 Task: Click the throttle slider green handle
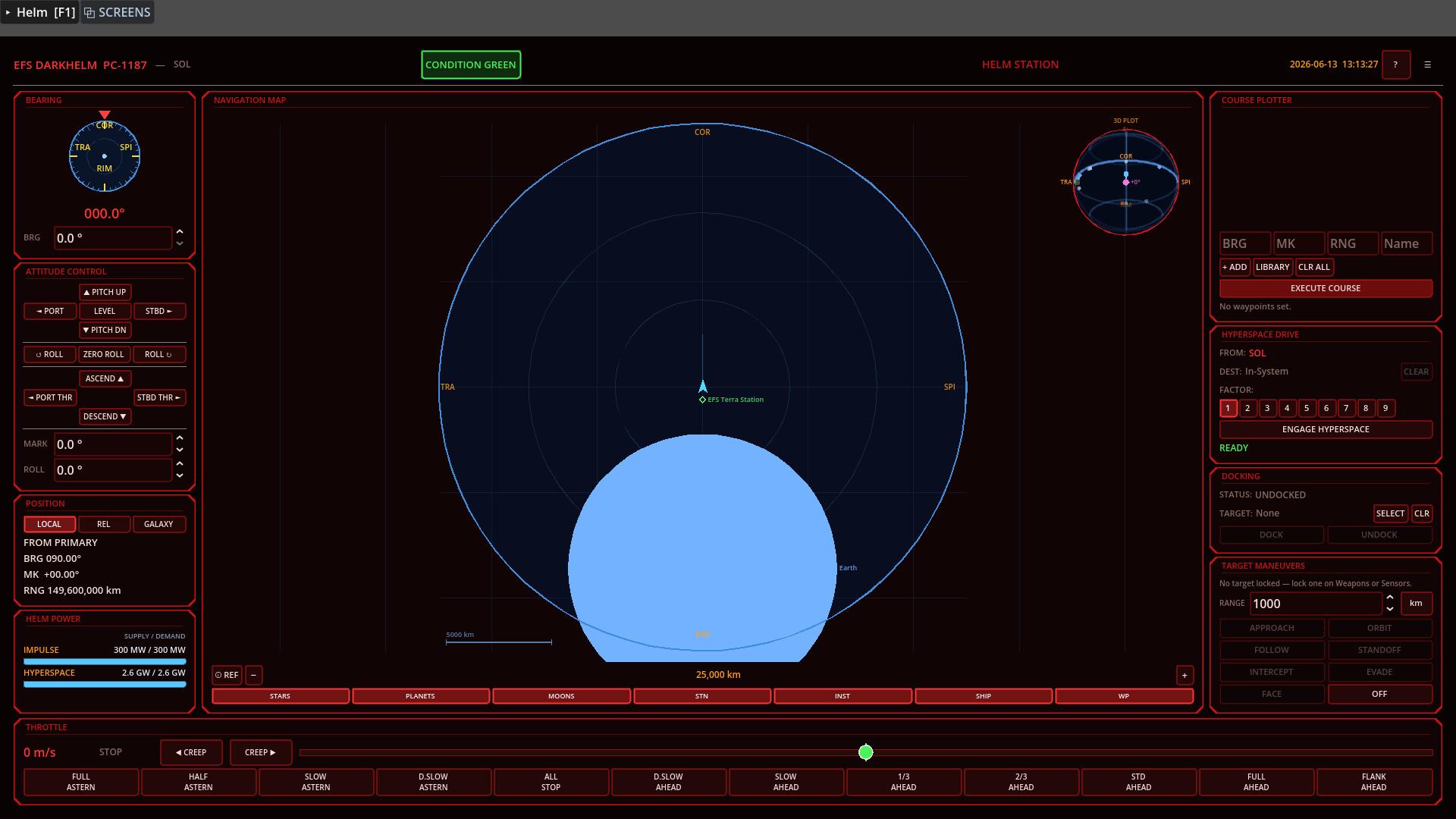point(866,752)
